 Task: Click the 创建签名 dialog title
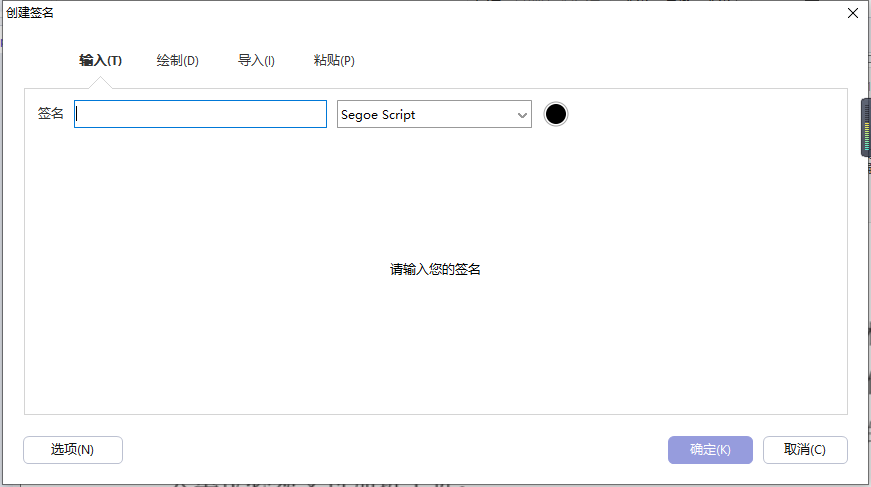click(31, 13)
